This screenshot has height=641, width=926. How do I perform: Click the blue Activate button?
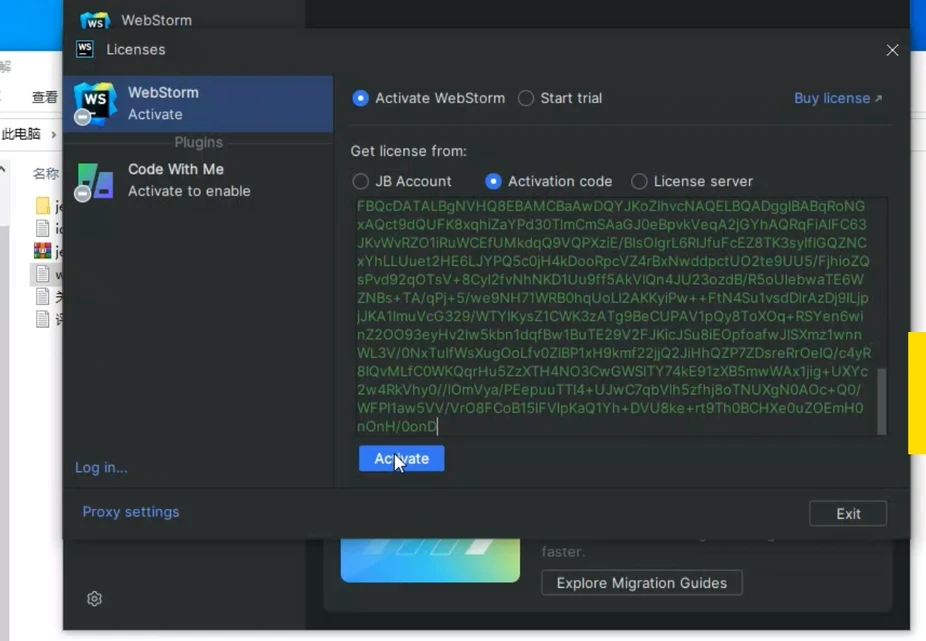point(402,458)
